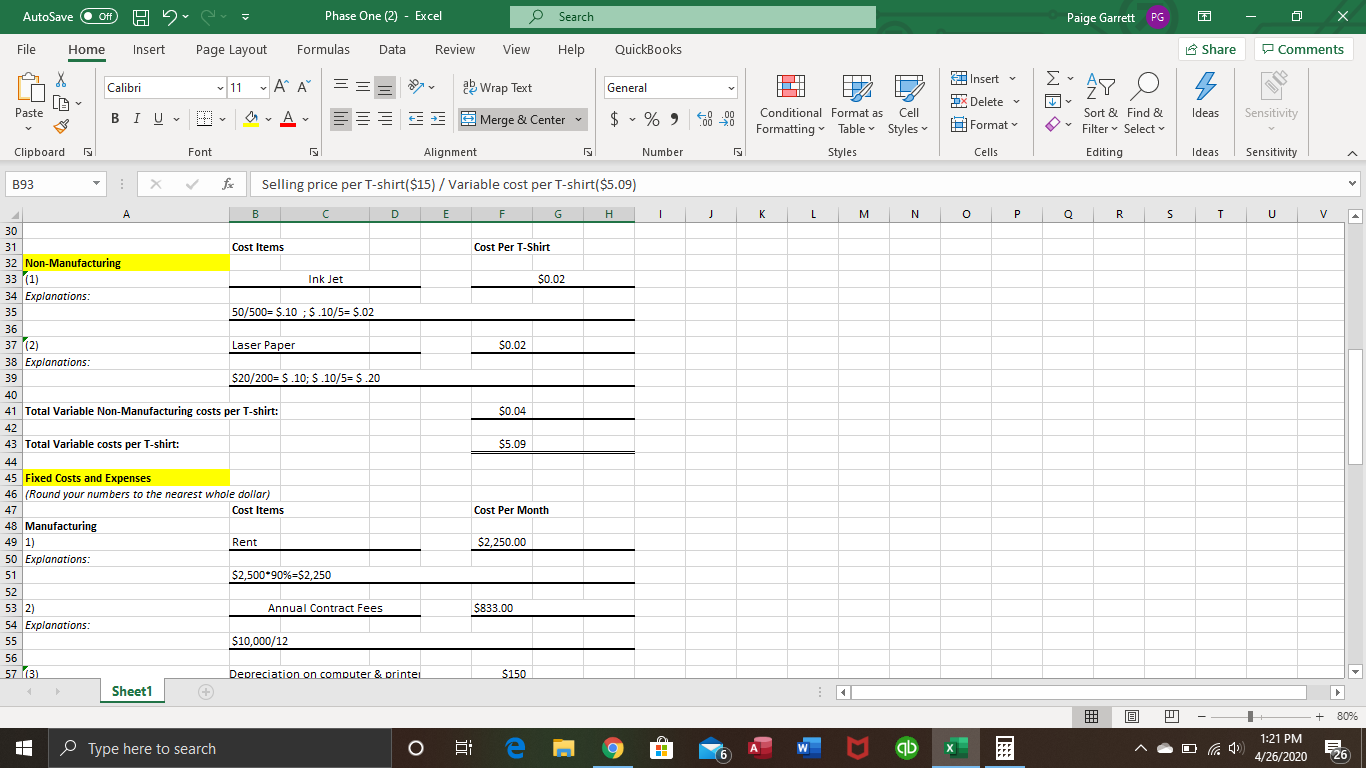The width and height of the screenshot is (1366, 768).
Task: Switch to the Formulas ribbon tab
Action: coord(323,48)
